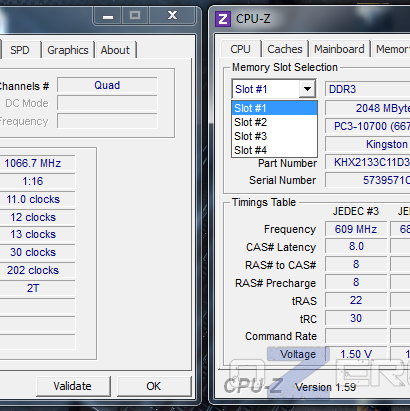The image size is (410, 411).
Task: Click the OK button
Action: 154,386
